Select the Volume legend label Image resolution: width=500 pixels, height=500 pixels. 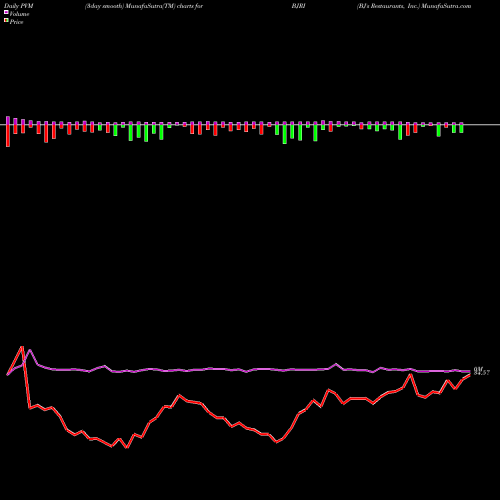(19, 14)
